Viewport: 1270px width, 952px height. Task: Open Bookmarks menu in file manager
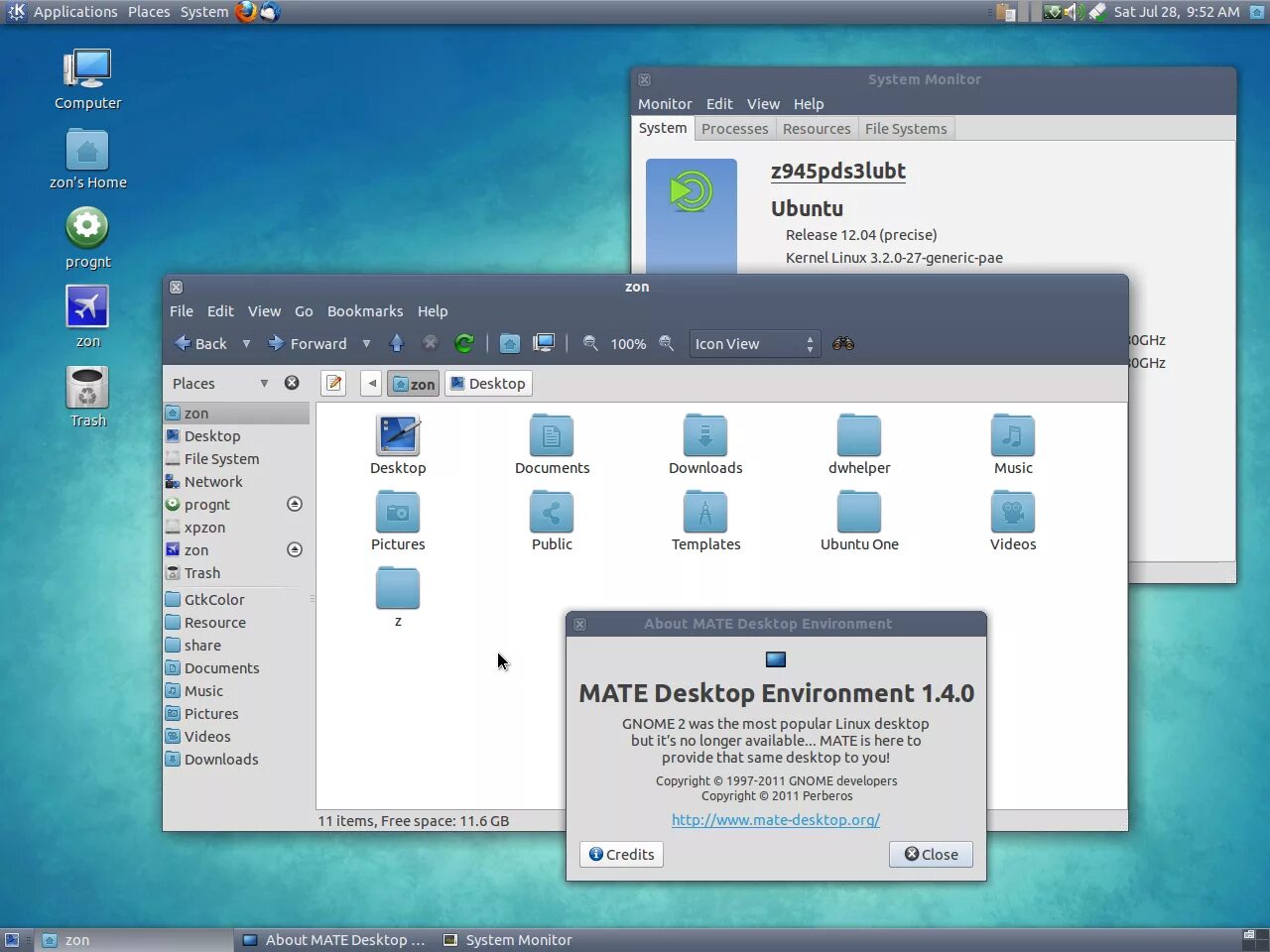click(x=365, y=310)
